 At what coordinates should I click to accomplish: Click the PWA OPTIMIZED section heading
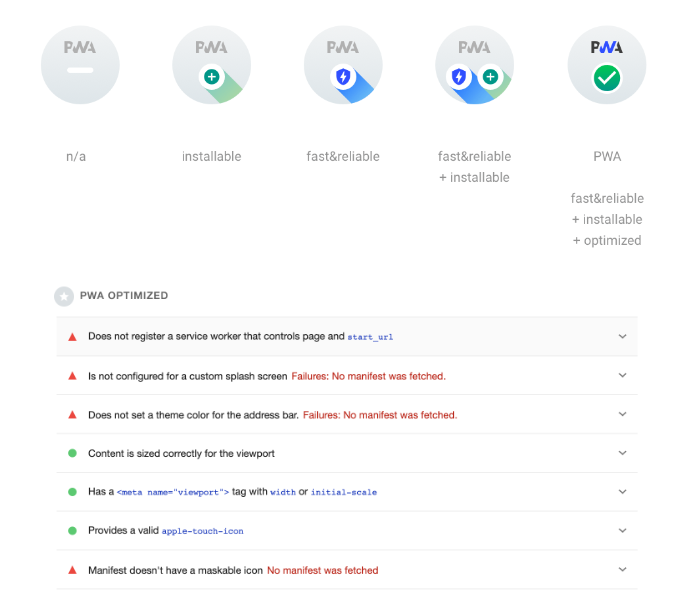point(124,296)
